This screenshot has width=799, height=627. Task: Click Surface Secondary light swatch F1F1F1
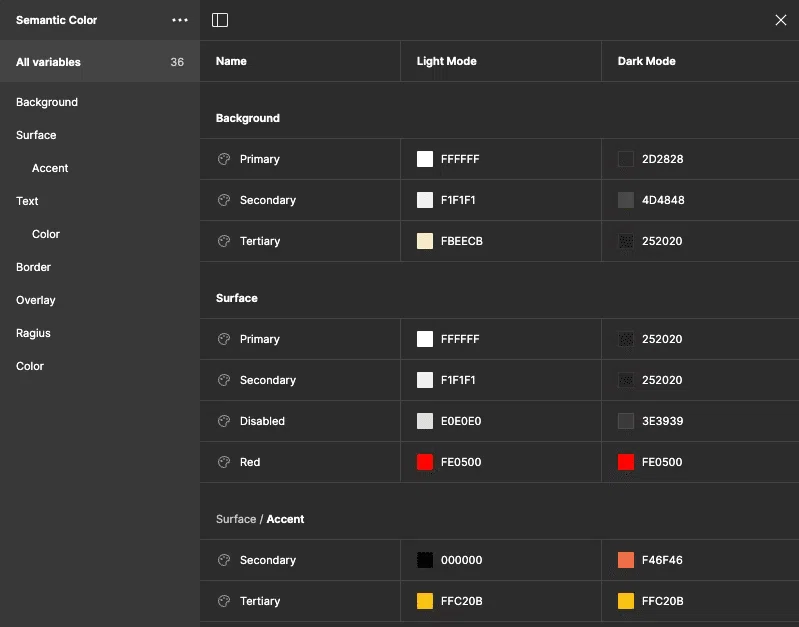coord(424,380)
